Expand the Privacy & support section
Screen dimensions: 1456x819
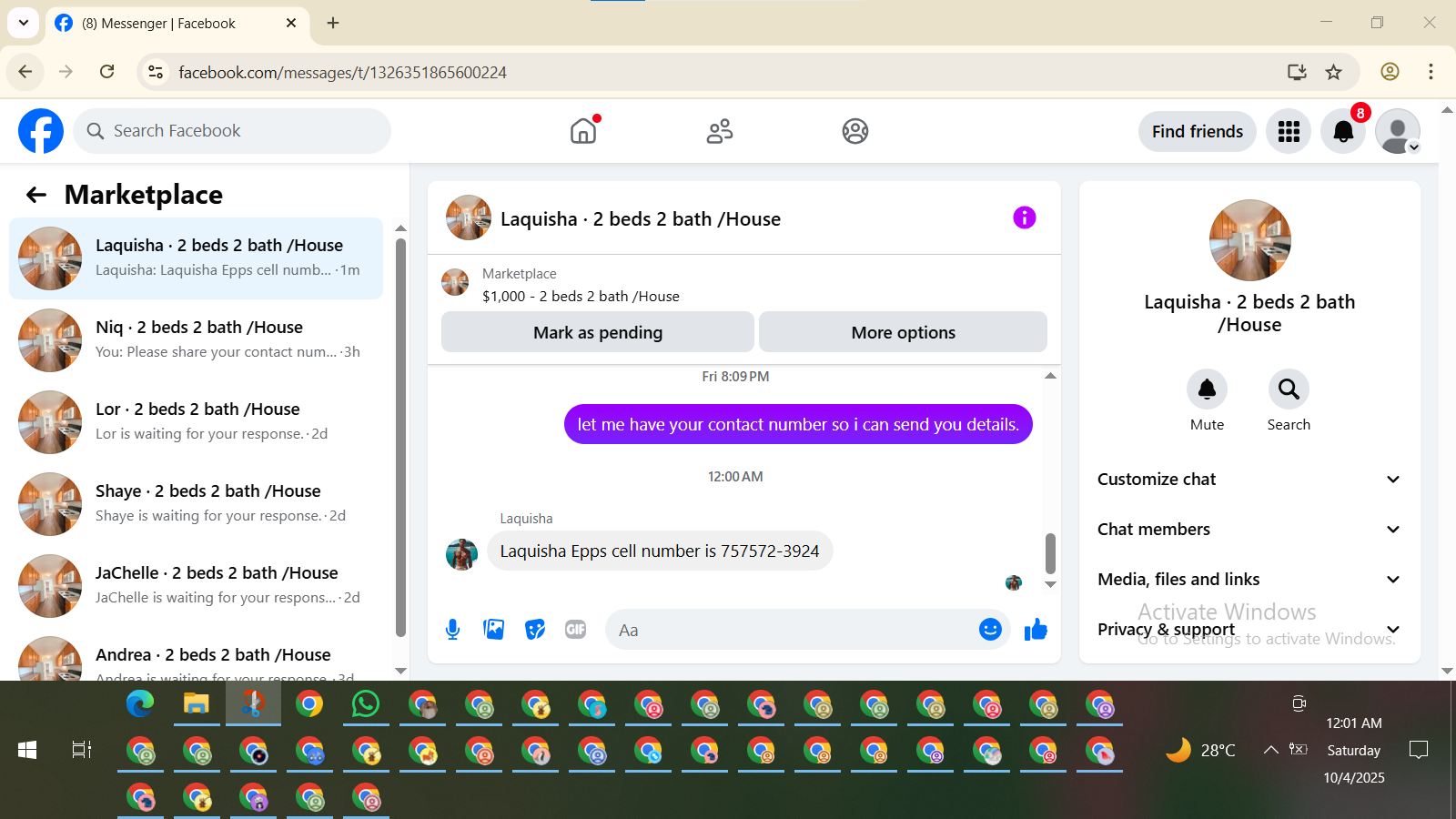click(x=1249, y=630)
